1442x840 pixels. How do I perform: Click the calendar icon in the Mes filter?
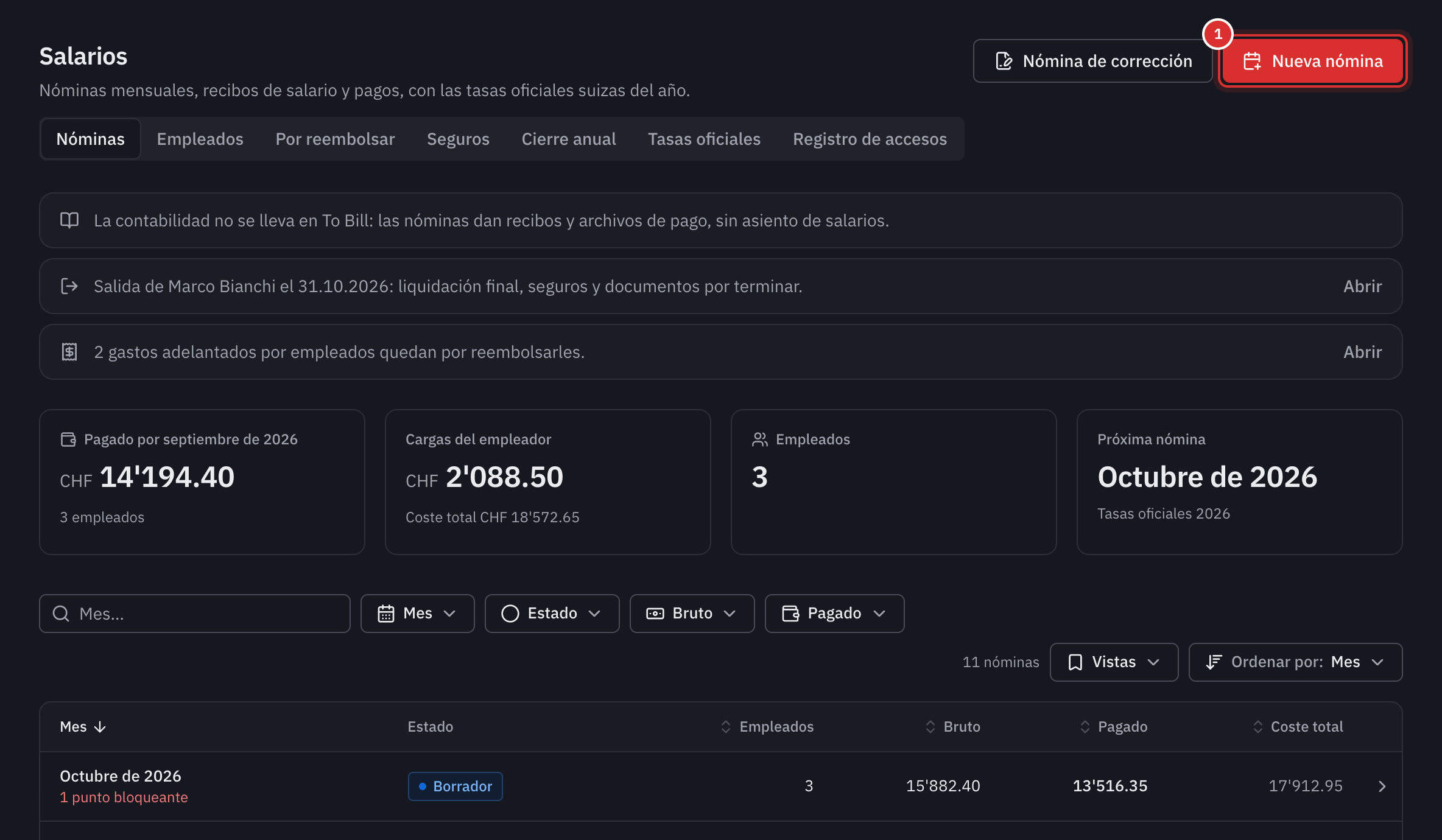point(386,614)
